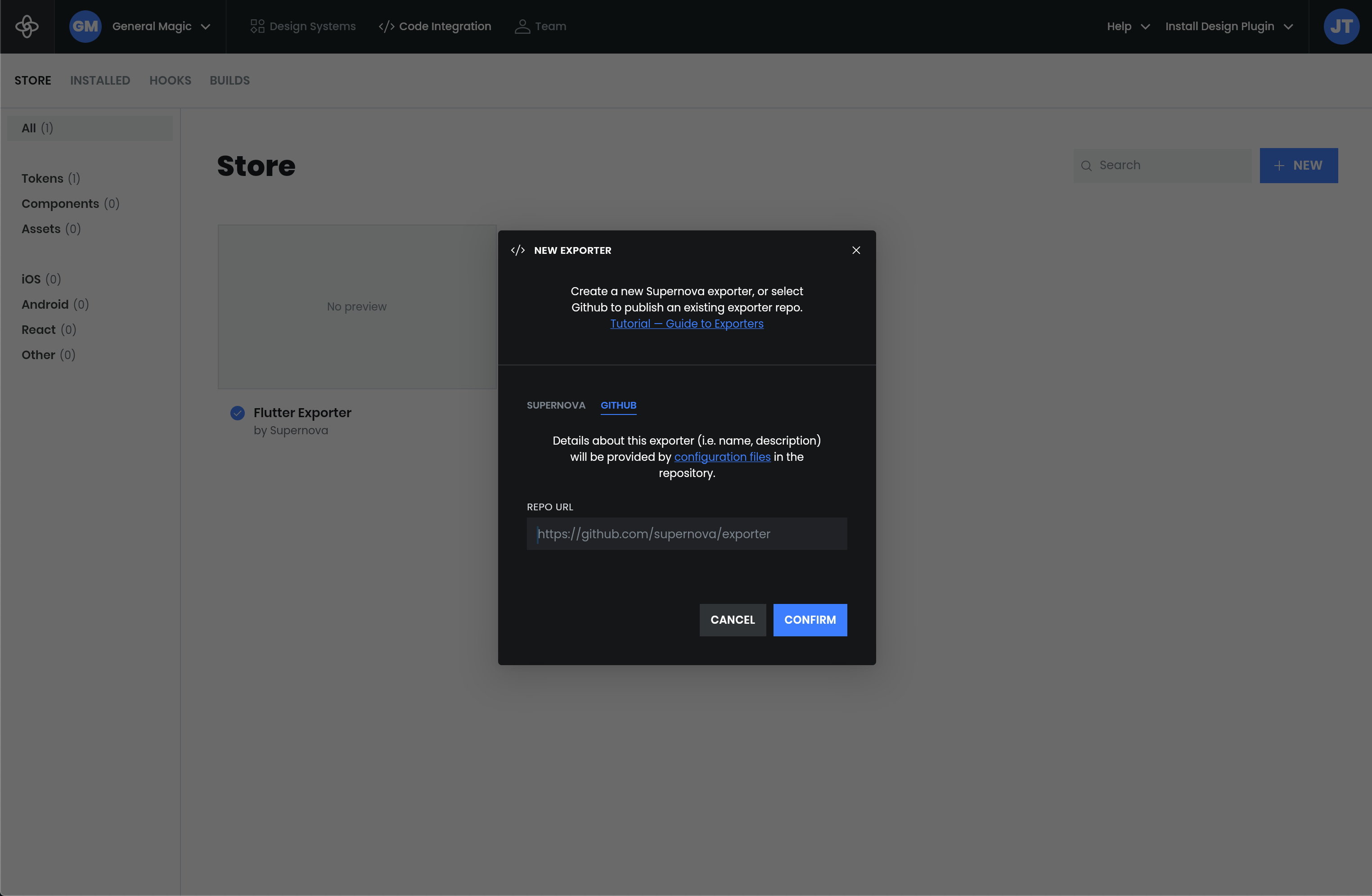This screenshot has height=896, width=1372.
Task: Open Design Systems section
Action: (x=303, y=27)
